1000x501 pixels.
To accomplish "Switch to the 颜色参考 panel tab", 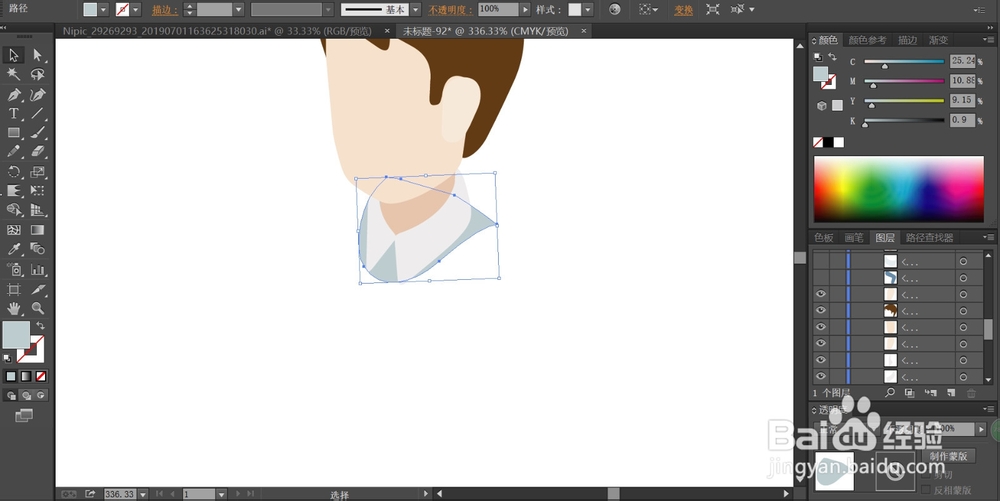I will pos(867,40).
